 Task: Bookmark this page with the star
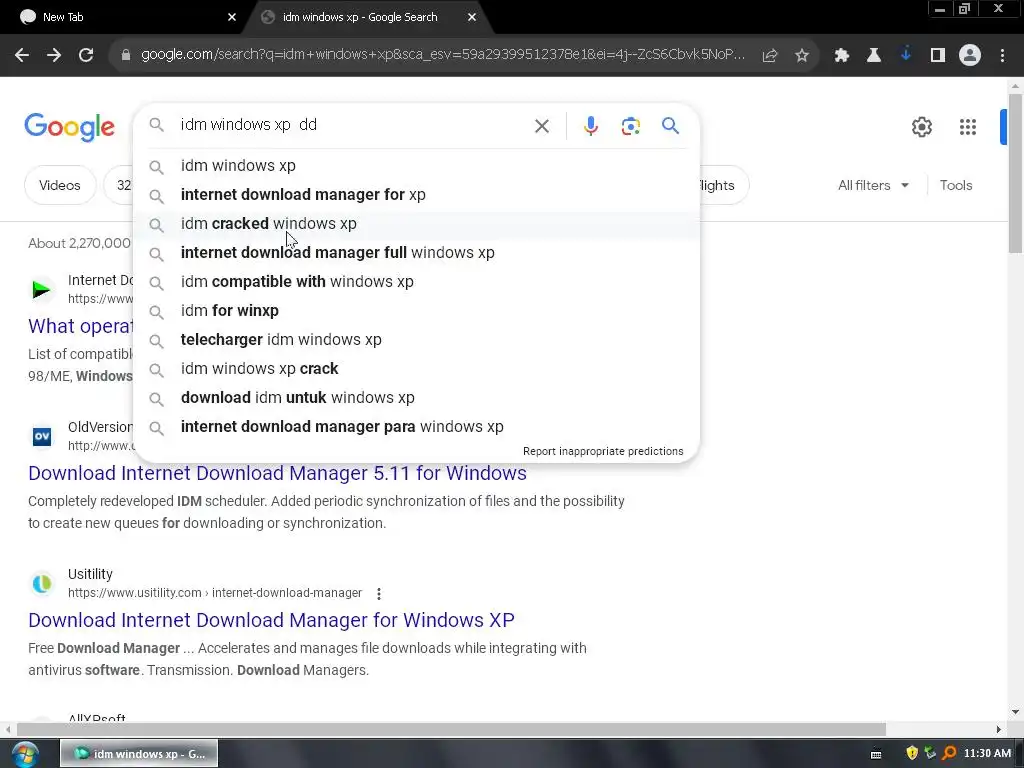click(802, 56)
